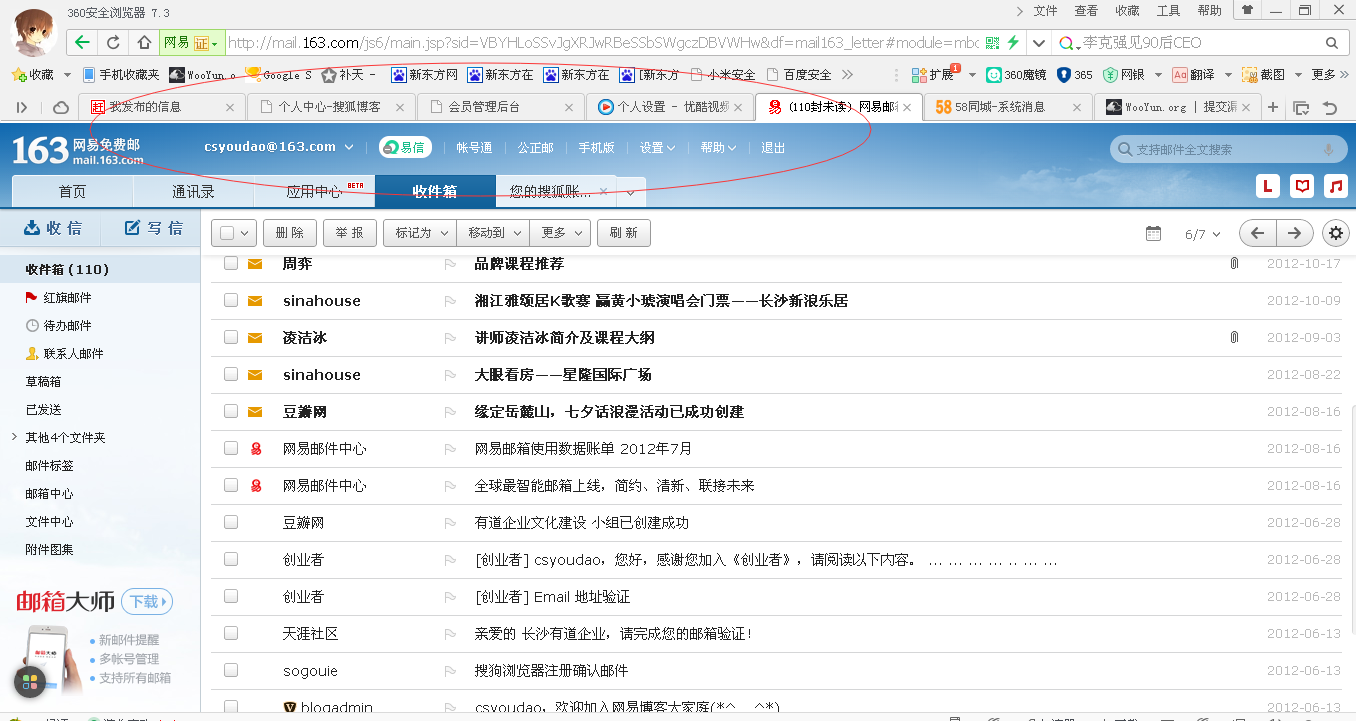Image resolution: width=1356 pixels, height=721 pixels.
Task: Tick checkbox for 网易邮箱使用数据账单 mail
Action: 231,448
